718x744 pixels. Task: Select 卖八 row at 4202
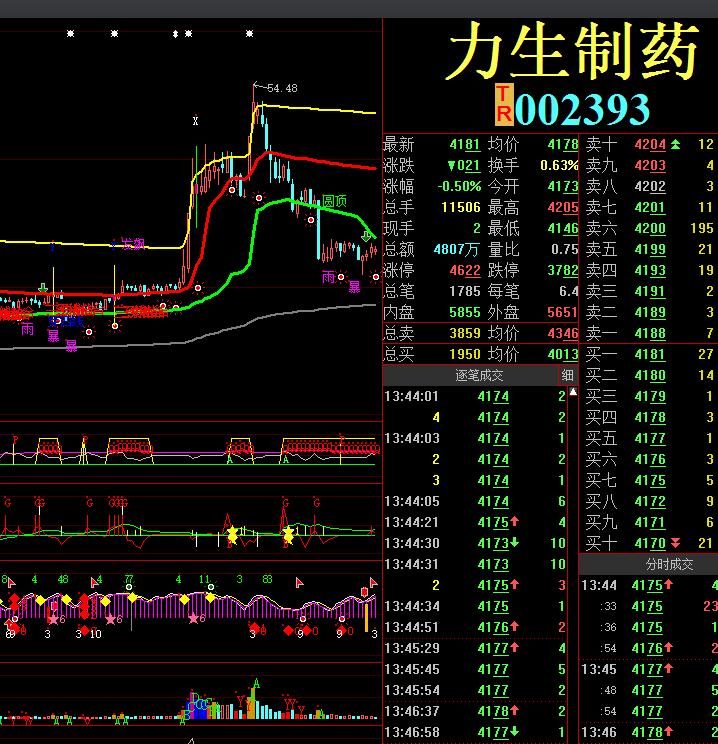click(649, 186)
